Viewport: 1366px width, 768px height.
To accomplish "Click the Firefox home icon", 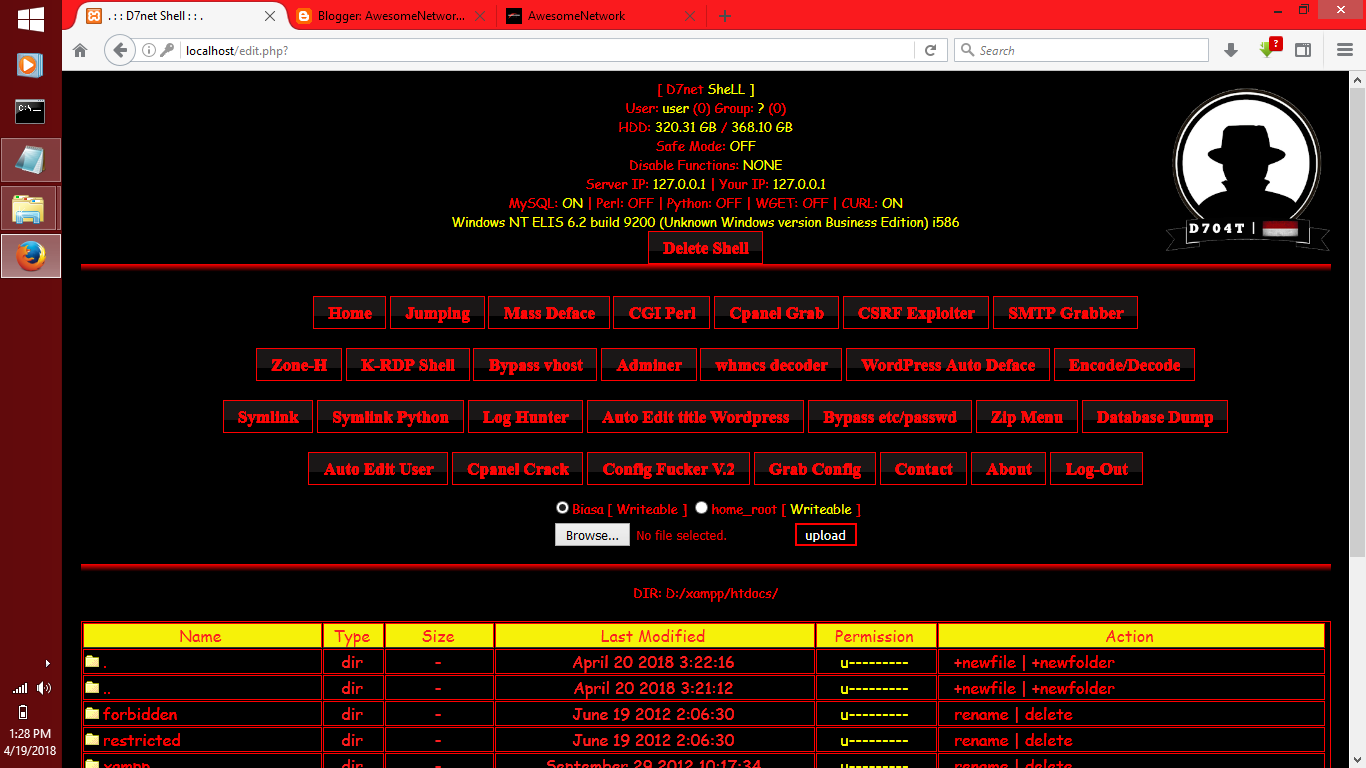I will [x=79, y=49].
